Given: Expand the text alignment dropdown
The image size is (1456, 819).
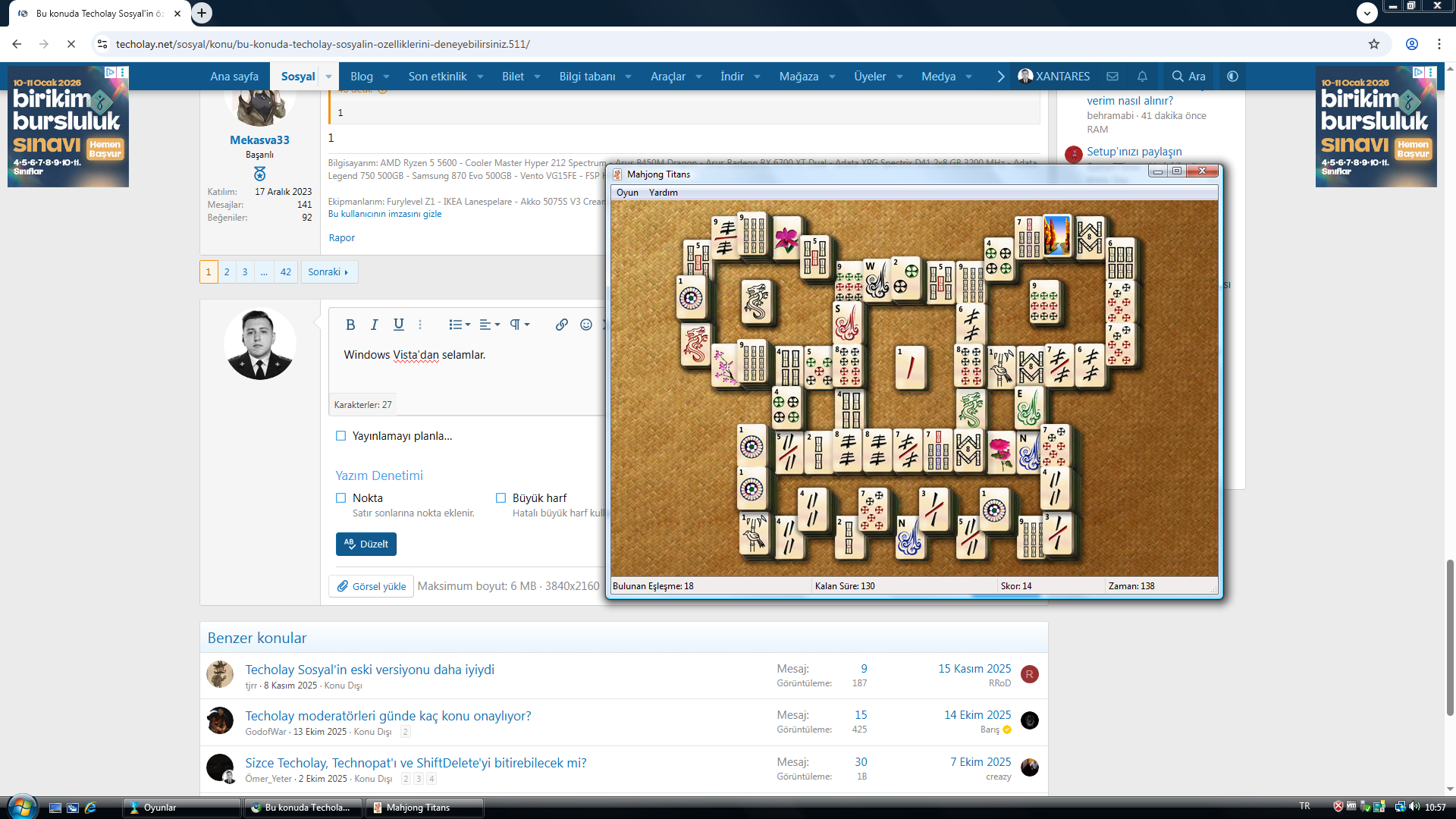Looking at the screenshot, I should 490,325.
